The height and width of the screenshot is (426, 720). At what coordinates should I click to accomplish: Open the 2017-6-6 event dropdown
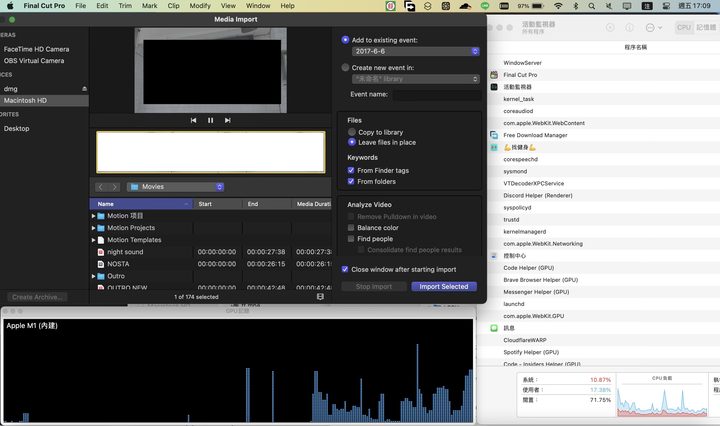coord(416,51)
